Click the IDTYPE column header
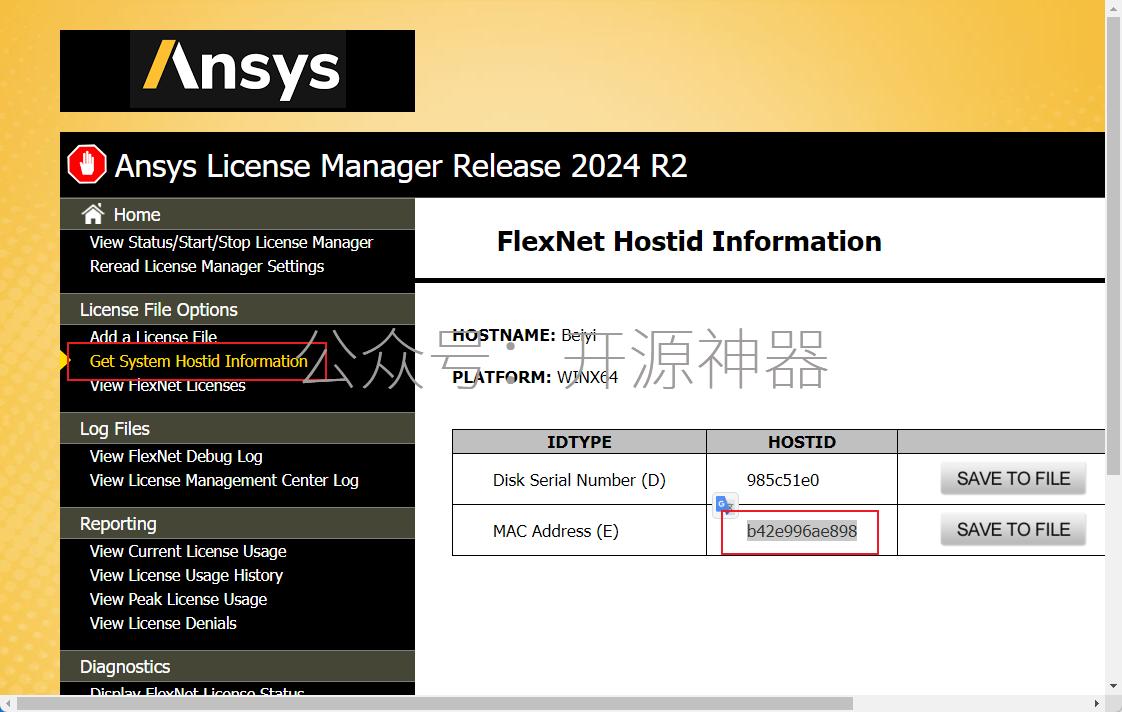The image size is (1122, 712). (579, 442)
